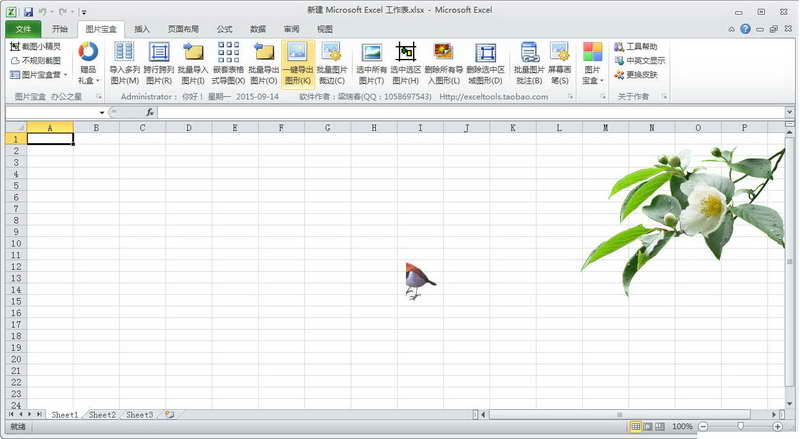Image resolution: width=800 pixels, height=439 pixels.
Task: Click 删除选中区域图形(D) icon
Action: pos(485,64)
